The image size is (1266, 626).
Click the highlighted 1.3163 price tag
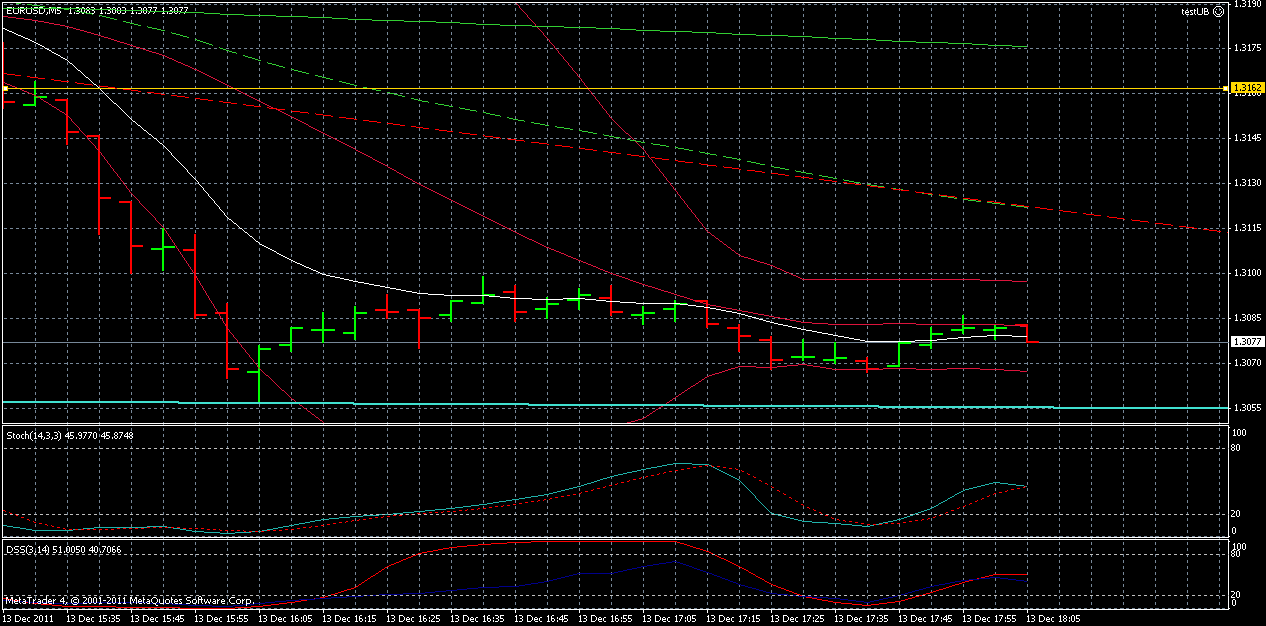point(1247,88)
